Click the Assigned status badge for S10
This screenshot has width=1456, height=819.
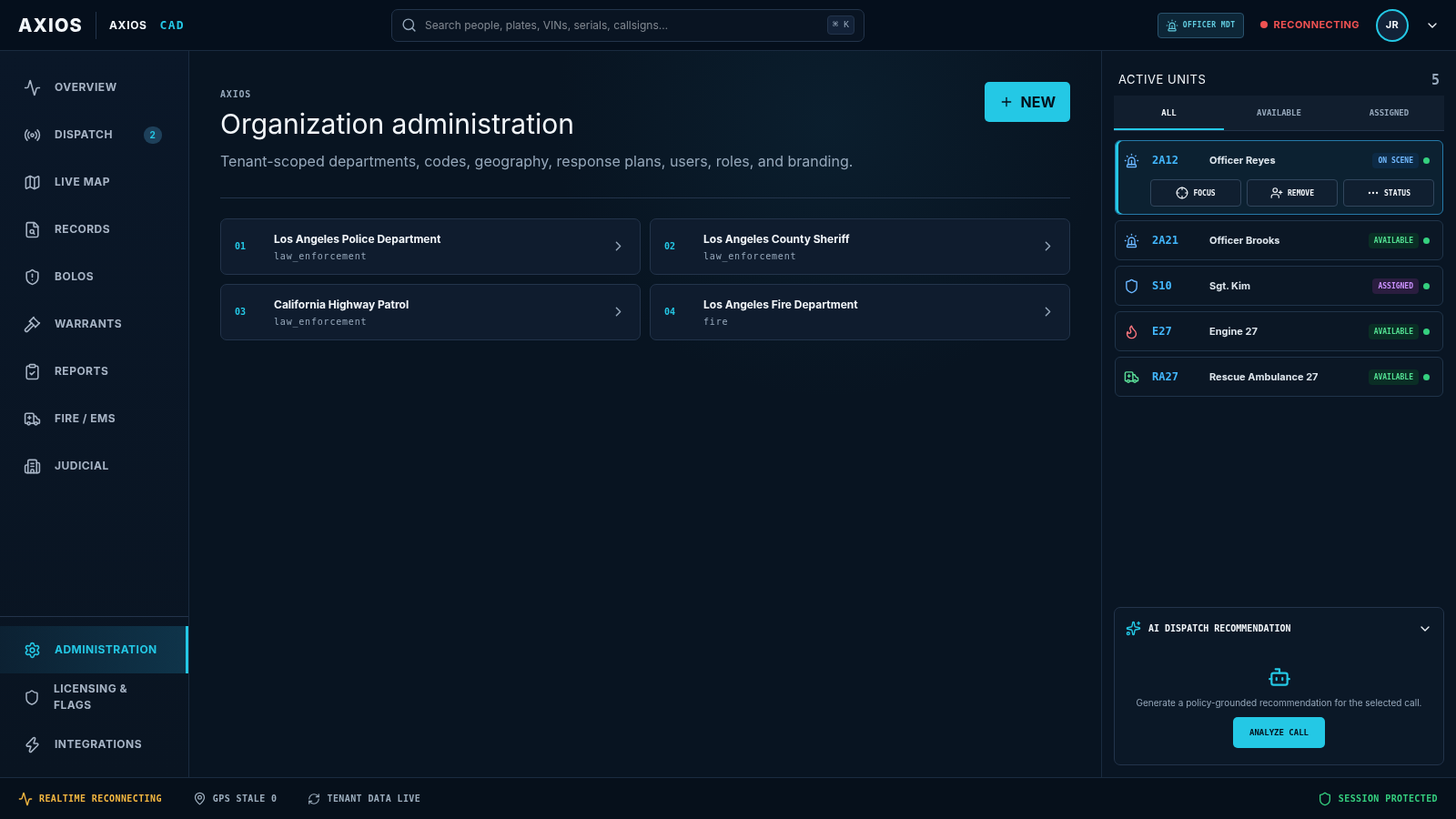coord(1395,286)
